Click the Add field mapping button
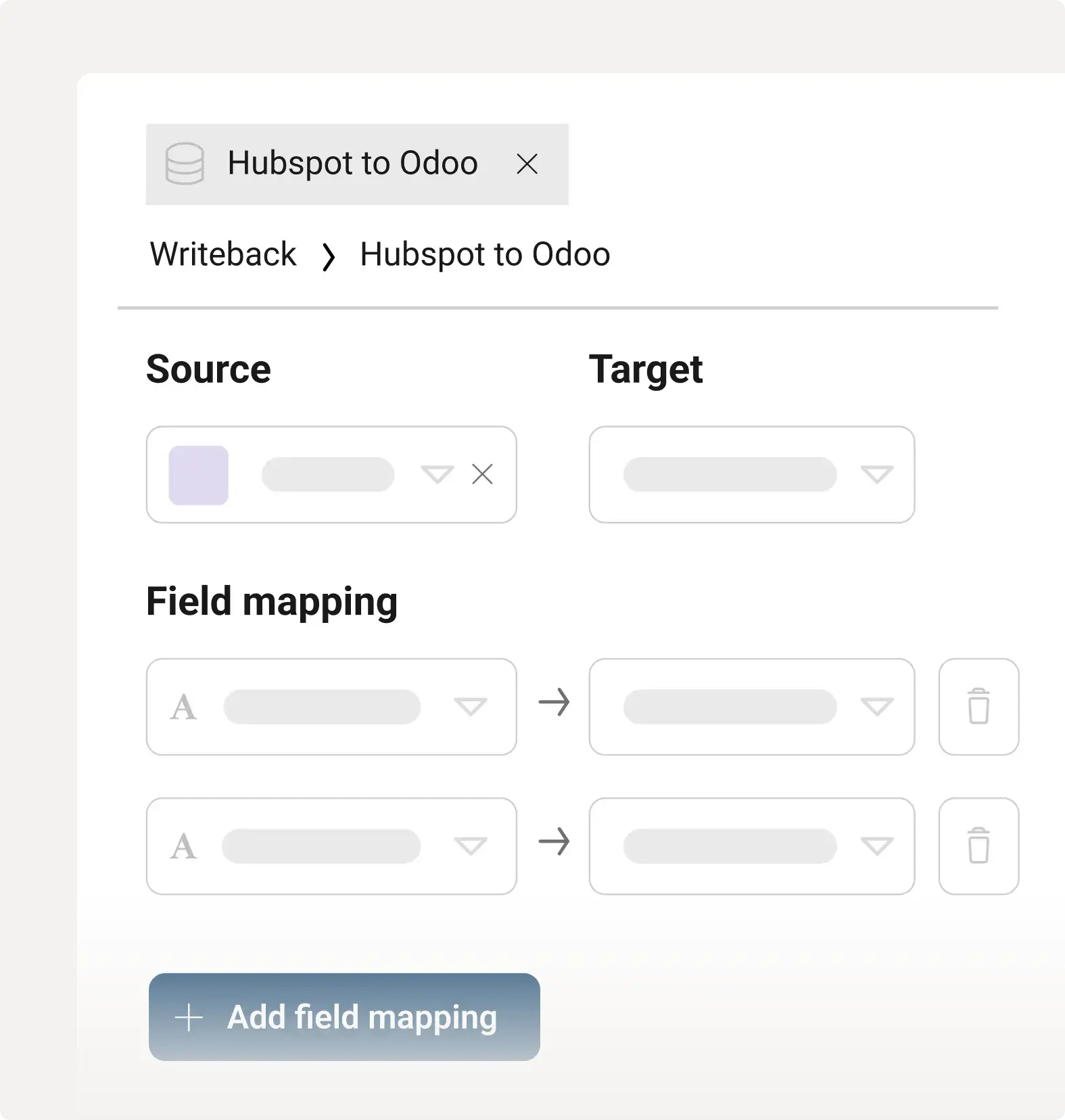The width and height of the screenshot is (1065, 1120). 344,1017
